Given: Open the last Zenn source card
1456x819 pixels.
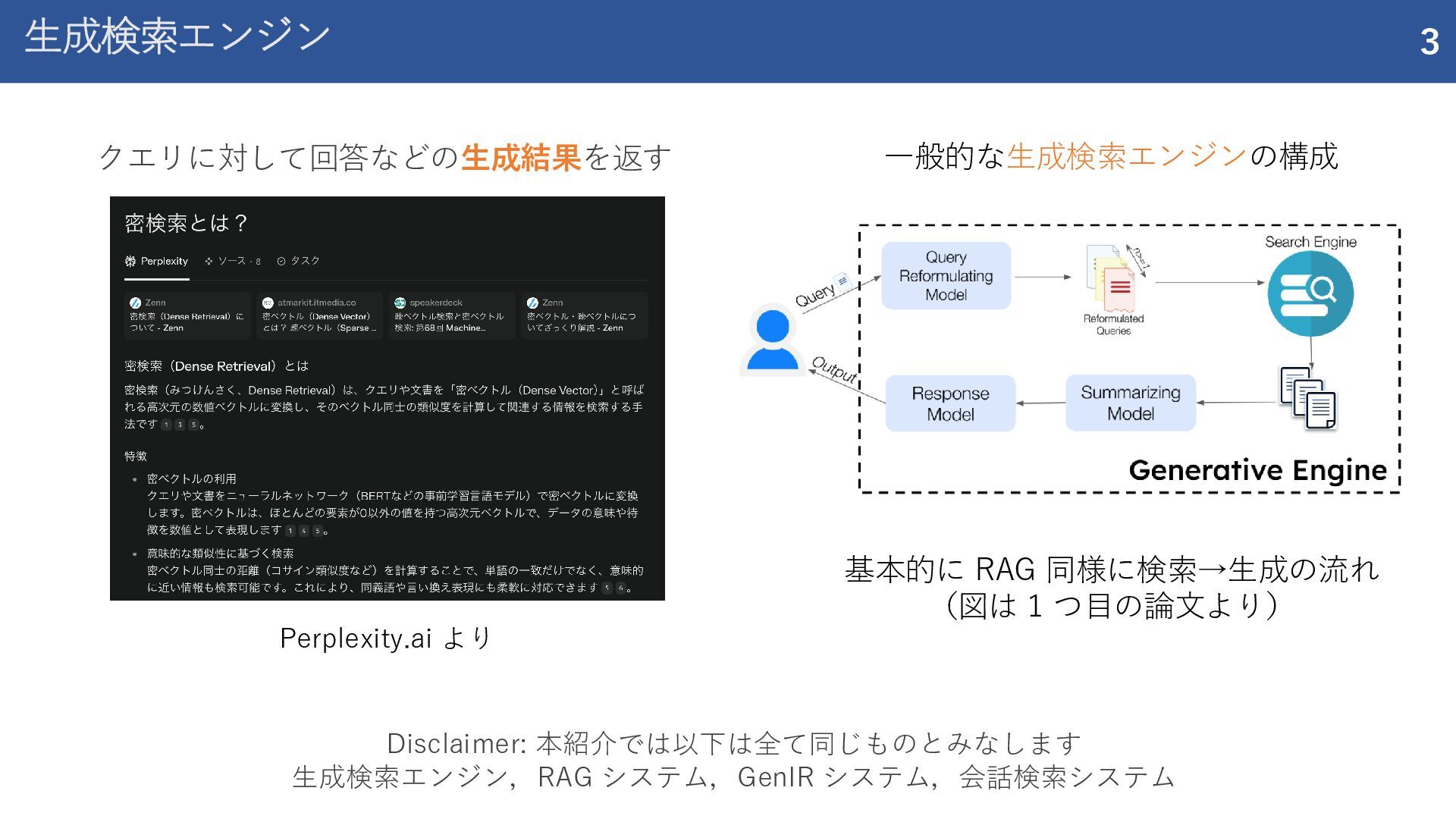Looking at the screenshot, I should tap(584, 315).
